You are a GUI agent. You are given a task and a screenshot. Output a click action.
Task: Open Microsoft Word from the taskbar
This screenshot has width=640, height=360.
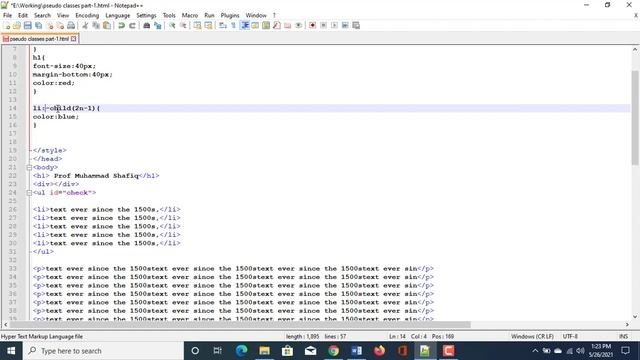[x=356, y=351]
